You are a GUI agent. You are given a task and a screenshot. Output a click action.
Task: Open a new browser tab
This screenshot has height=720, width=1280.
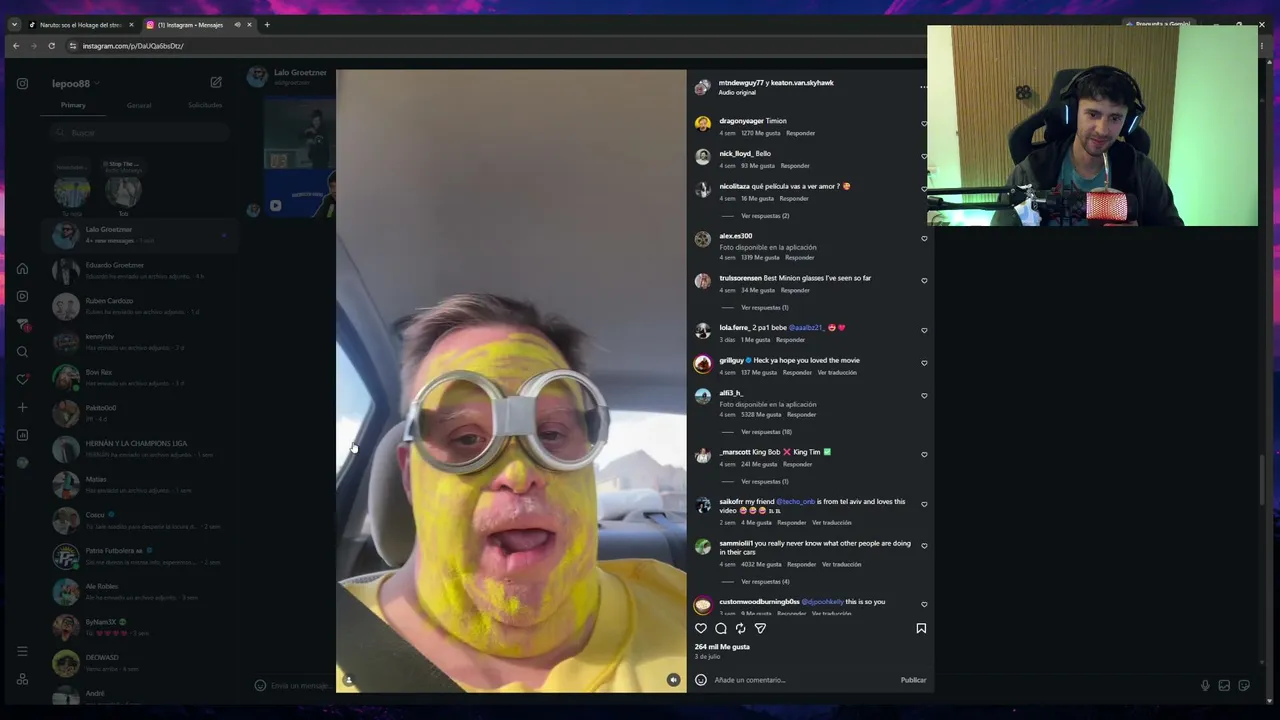pyautogui.click(x=267, y=24)
